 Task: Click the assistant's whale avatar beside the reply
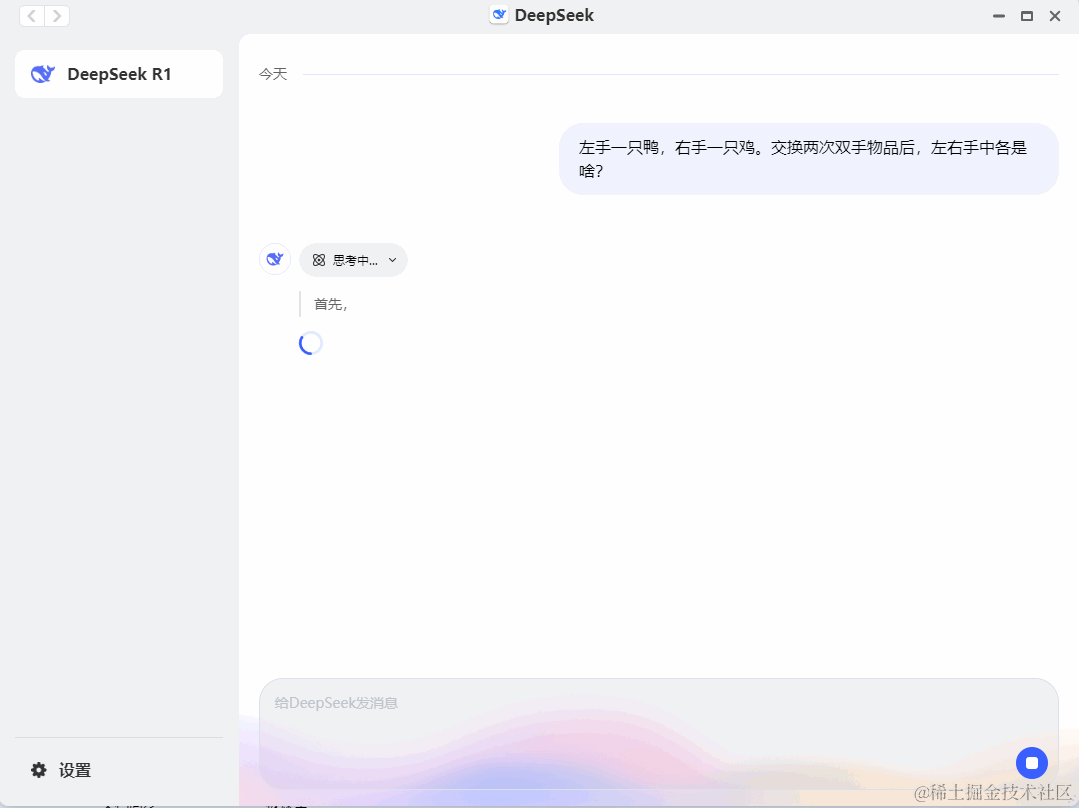click(x=274, y=258)
